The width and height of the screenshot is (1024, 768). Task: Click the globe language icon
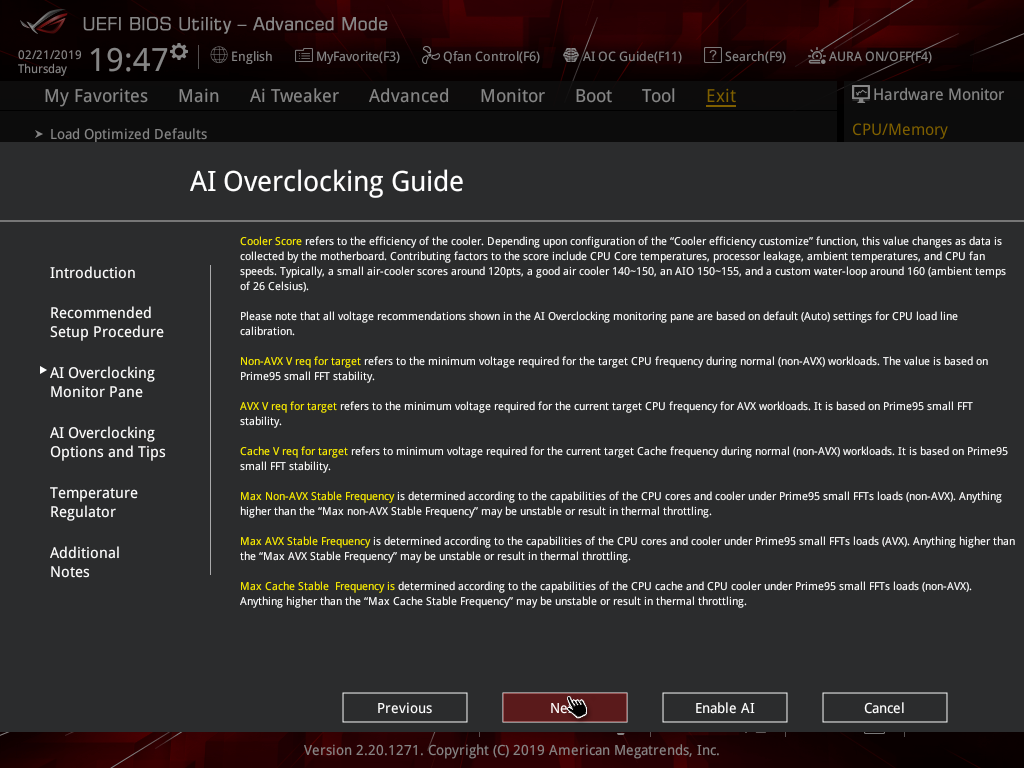[219, 55]
